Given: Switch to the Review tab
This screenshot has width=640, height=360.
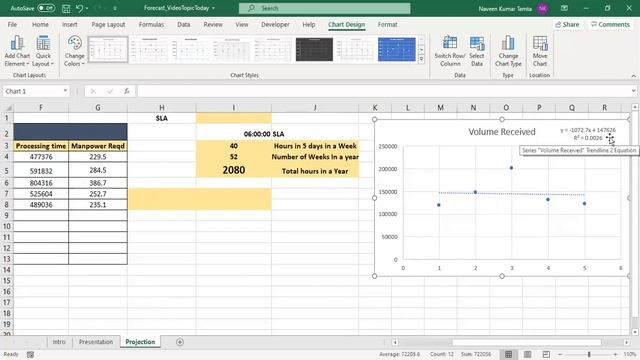Looking at the screenshot, I should 213,24.
